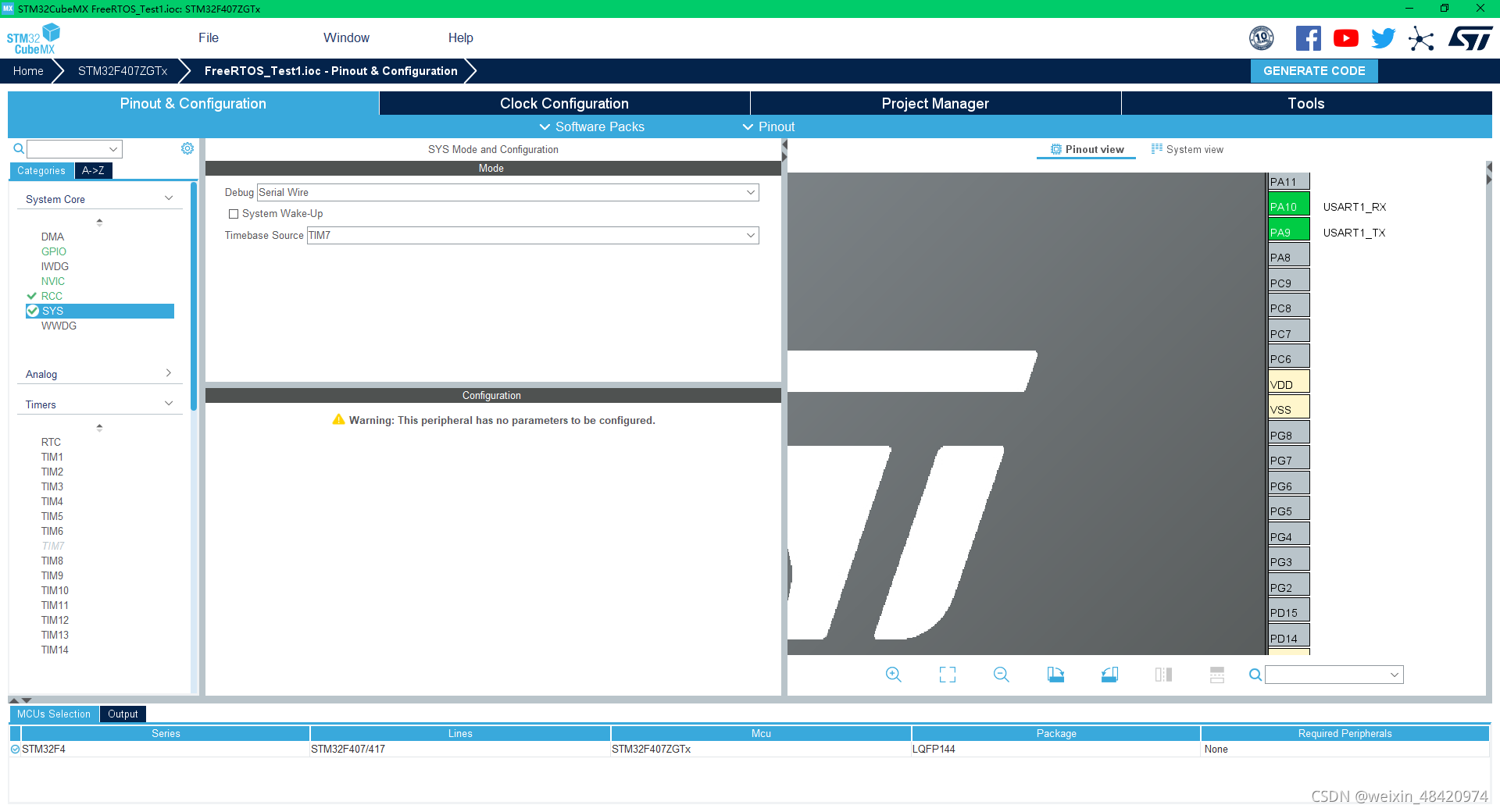The image size is (1500, 812).
Task: Select TIM6 in the Timers list
Action: coord(52,531)
